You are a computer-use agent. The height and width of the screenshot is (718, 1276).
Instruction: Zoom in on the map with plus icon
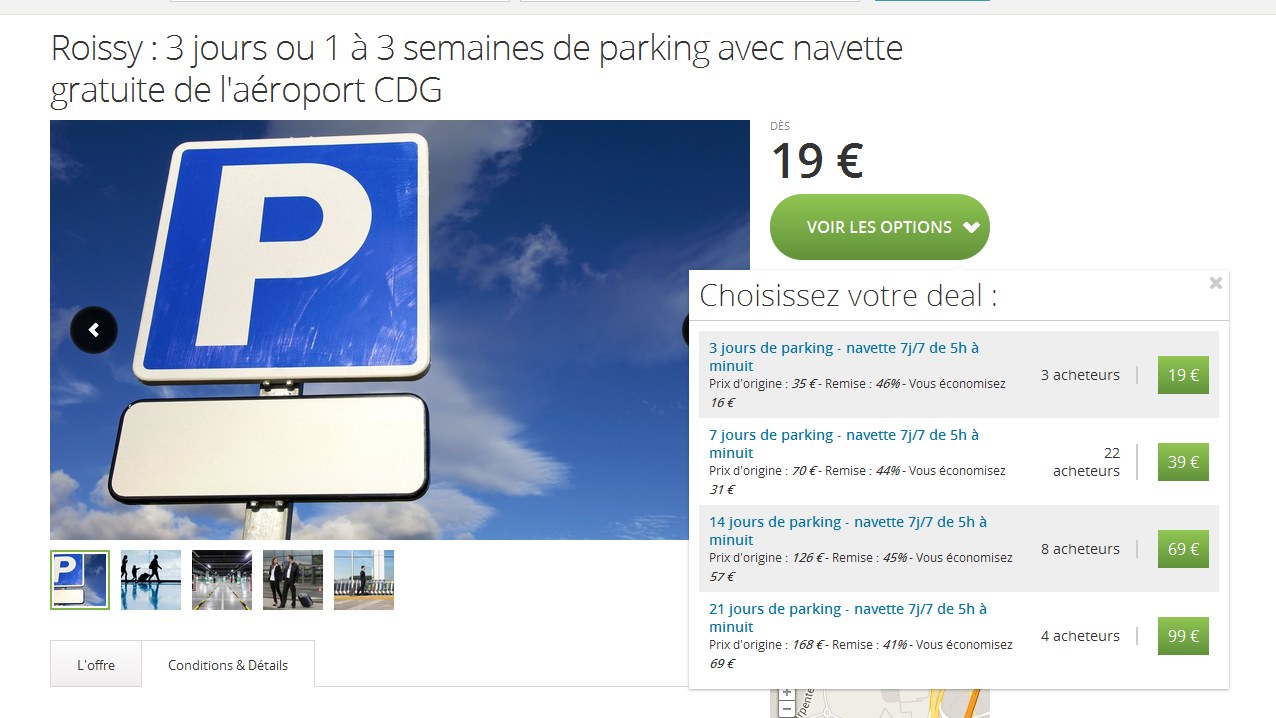786,693
